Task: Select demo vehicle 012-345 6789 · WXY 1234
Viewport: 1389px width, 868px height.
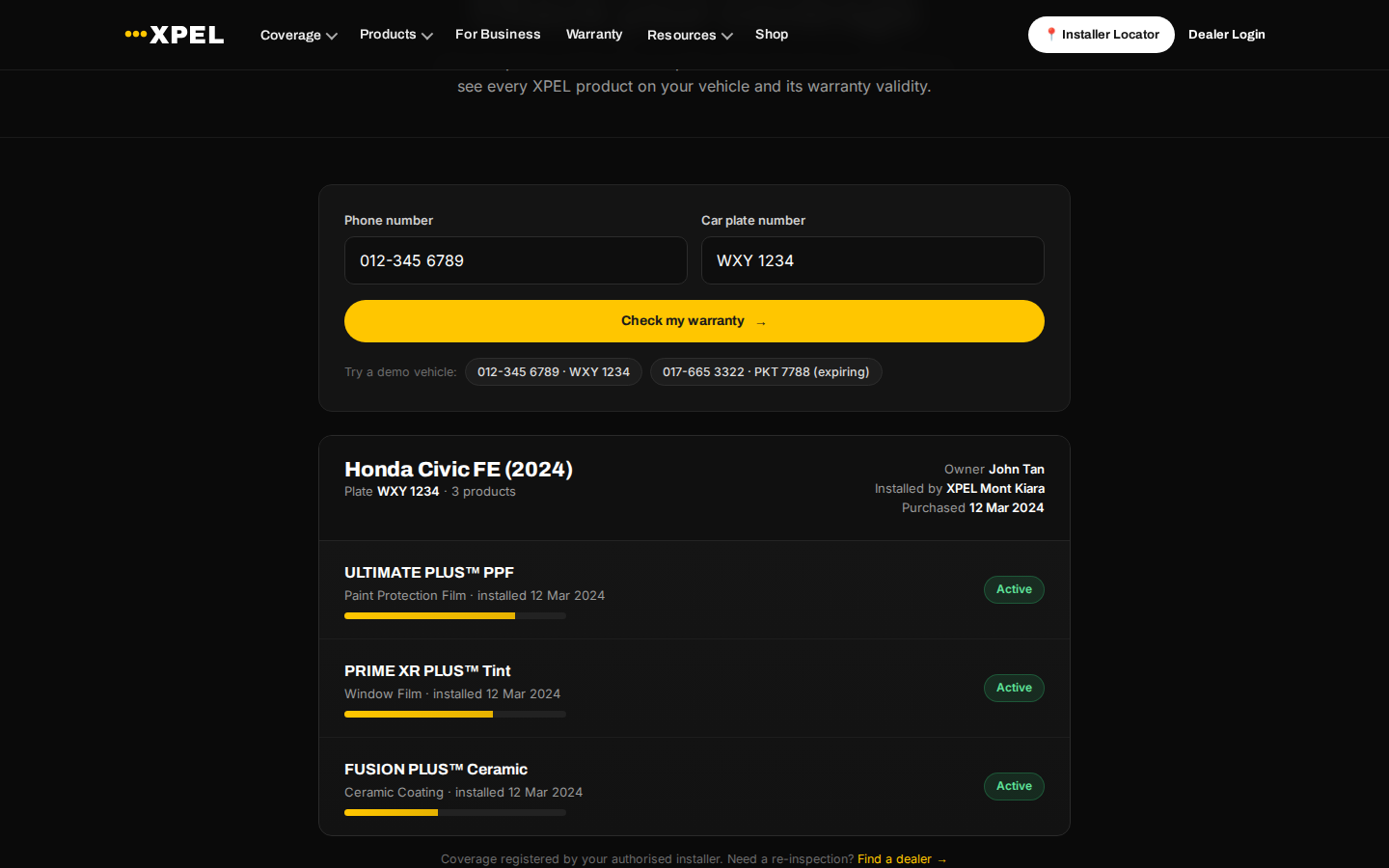Action: (x=554, y=372)
